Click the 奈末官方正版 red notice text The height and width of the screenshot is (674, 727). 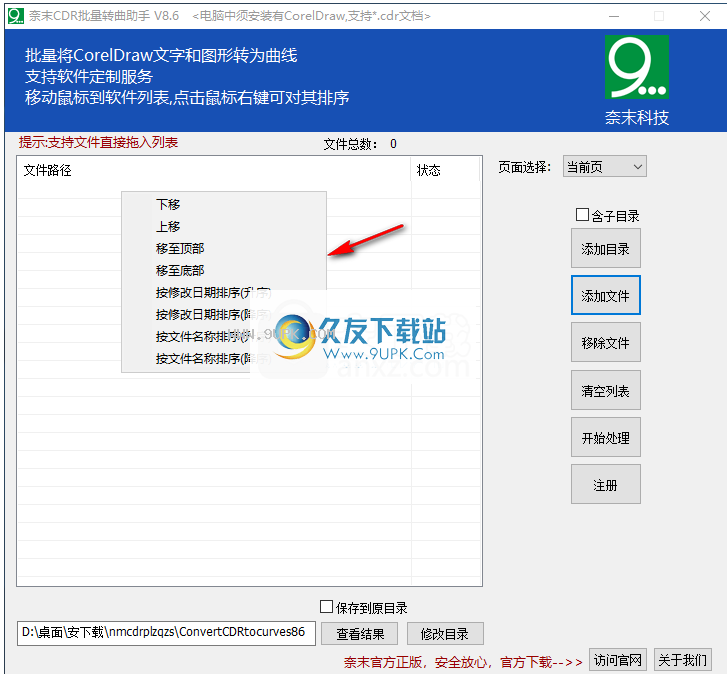(463, 662)
